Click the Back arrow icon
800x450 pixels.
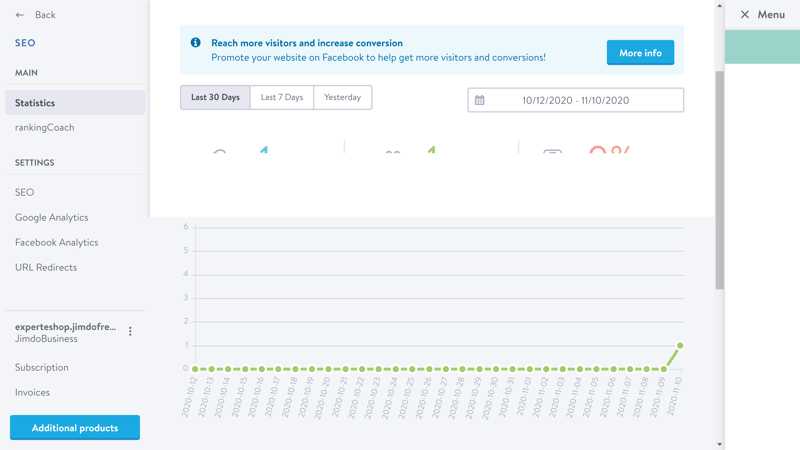pos(20,15)
